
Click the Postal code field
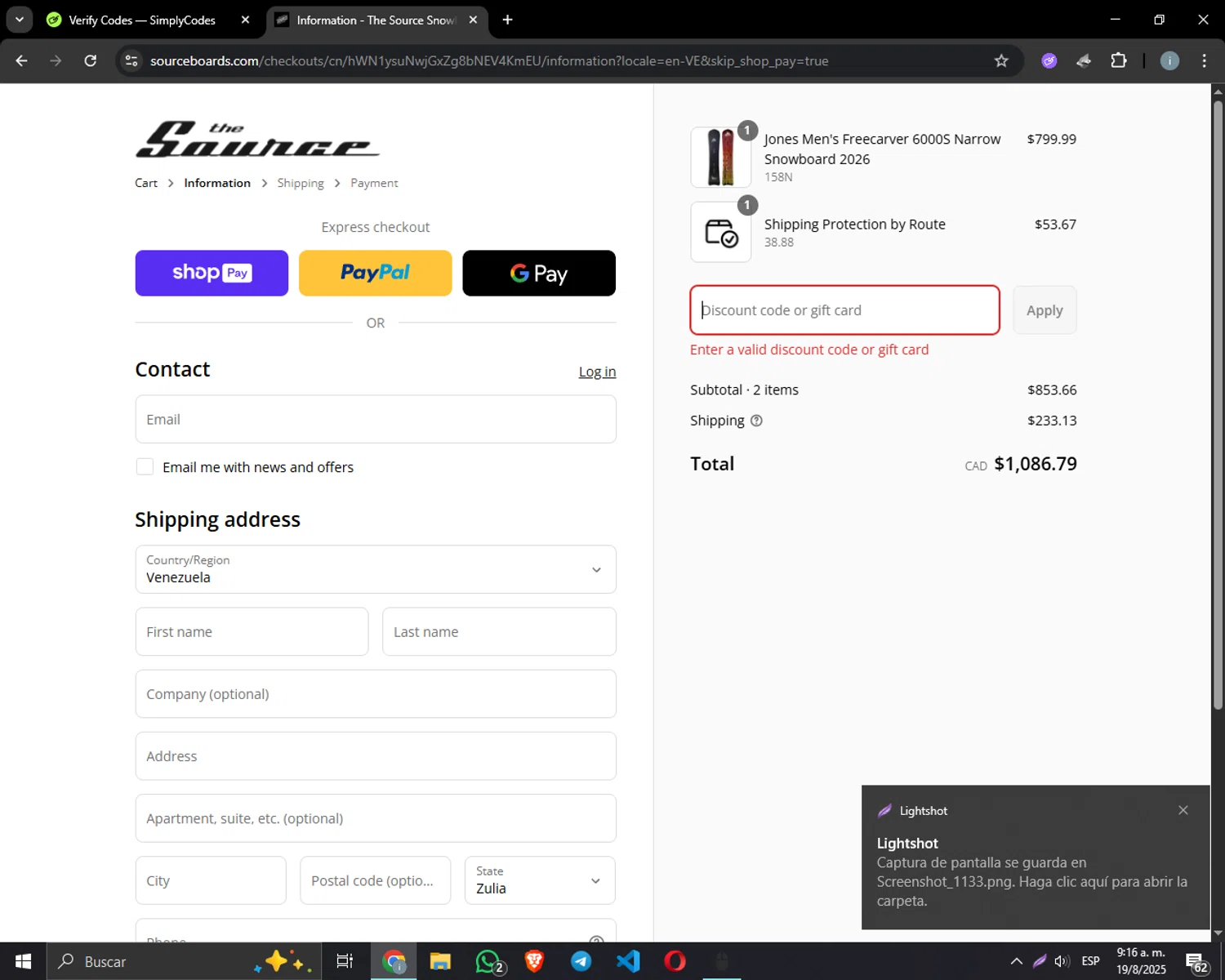375,880
